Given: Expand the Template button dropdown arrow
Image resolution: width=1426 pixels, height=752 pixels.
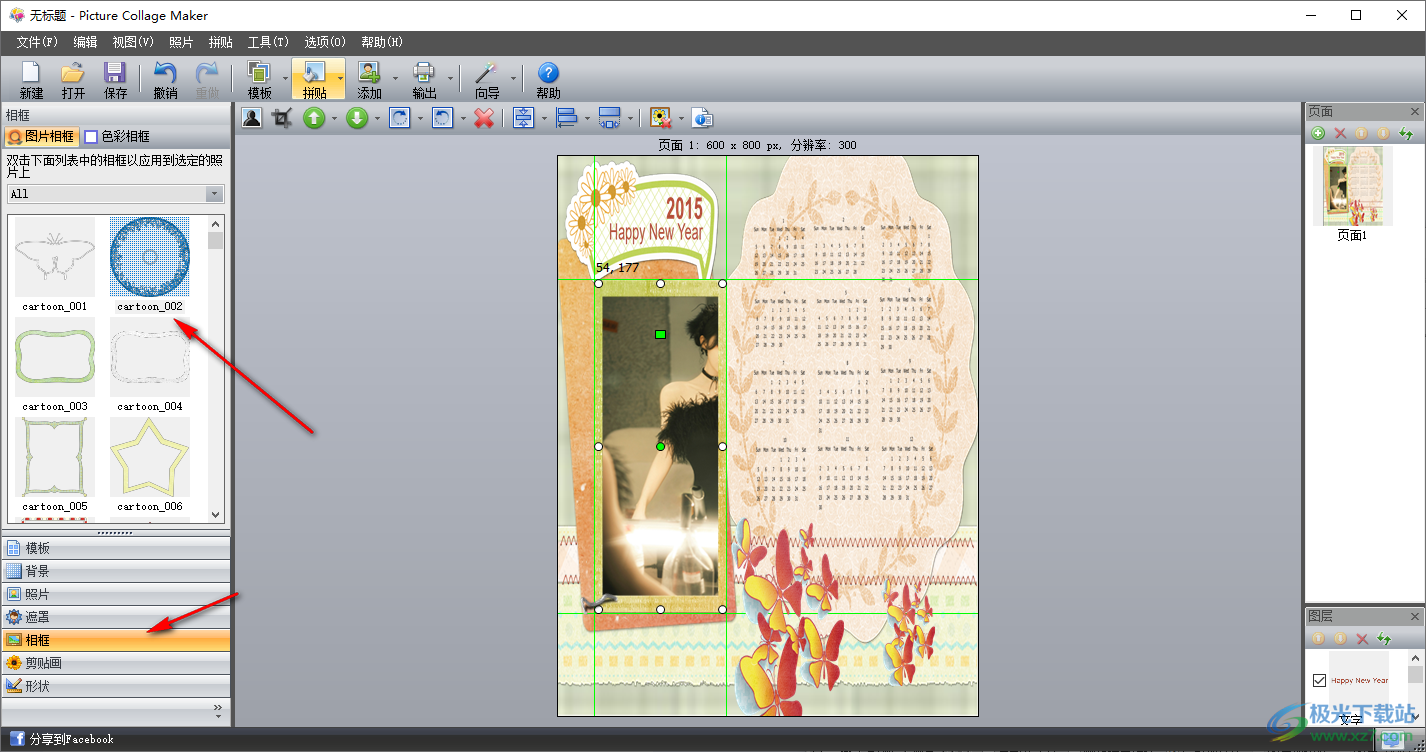Looking at the screenshot, I should pos(285,78).
